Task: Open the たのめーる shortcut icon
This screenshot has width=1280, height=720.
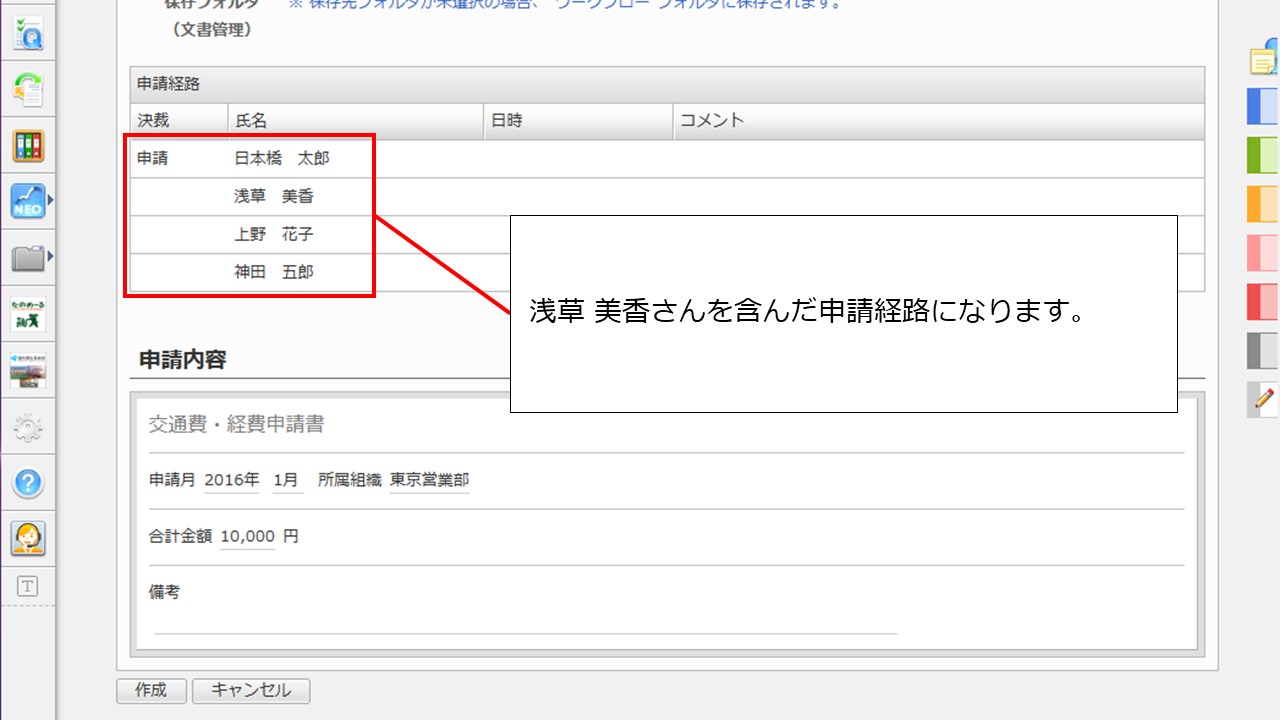Action: (28, 314)
